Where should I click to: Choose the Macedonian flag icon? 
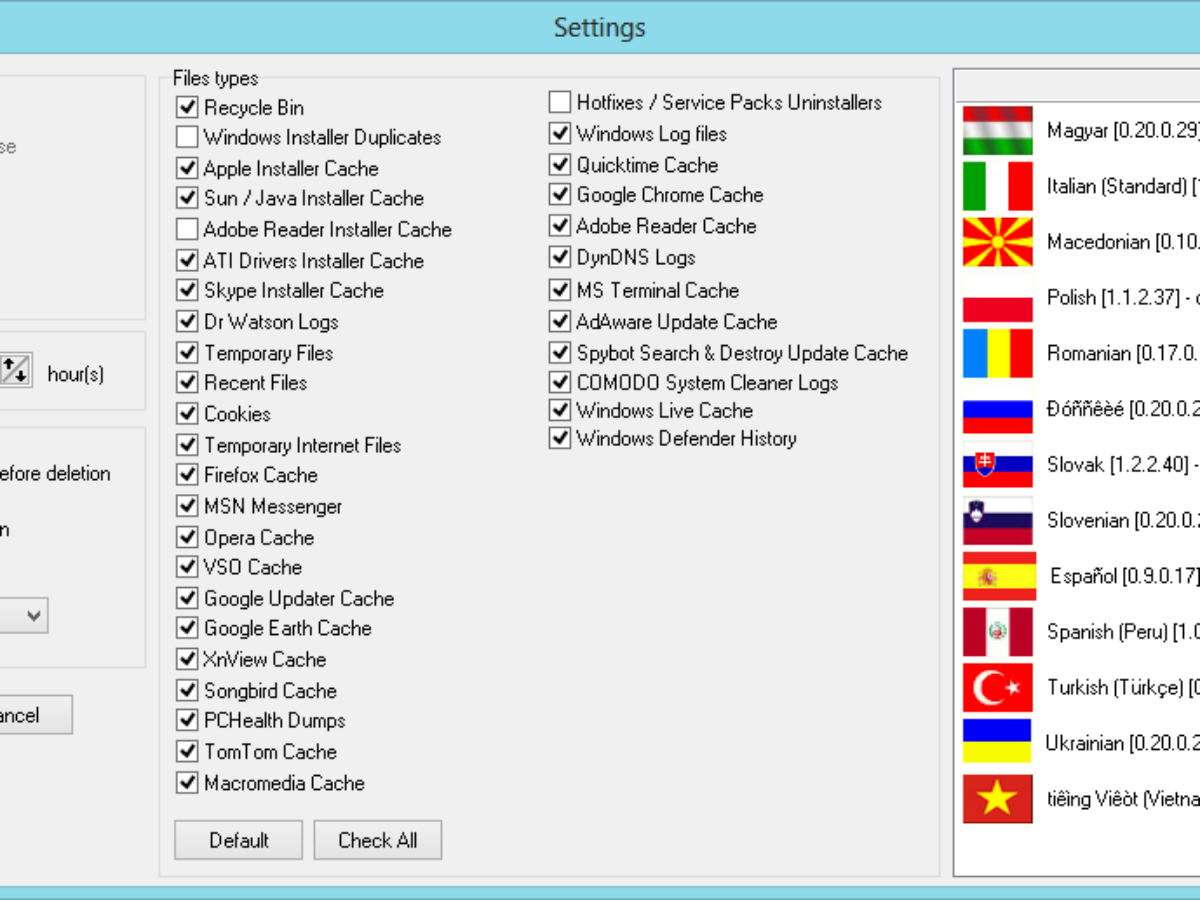998,241
